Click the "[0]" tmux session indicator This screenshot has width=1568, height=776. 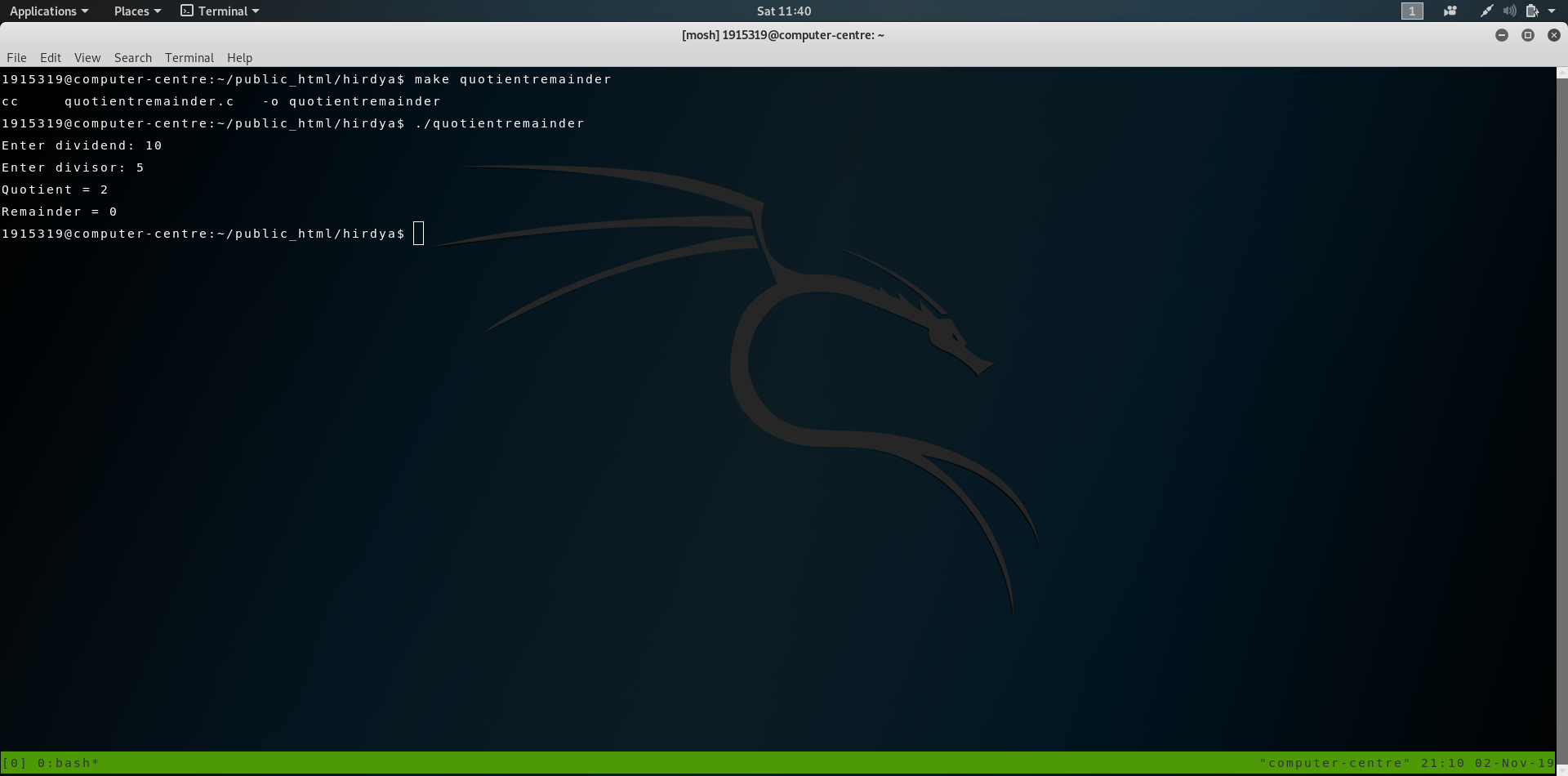[15, 763]
